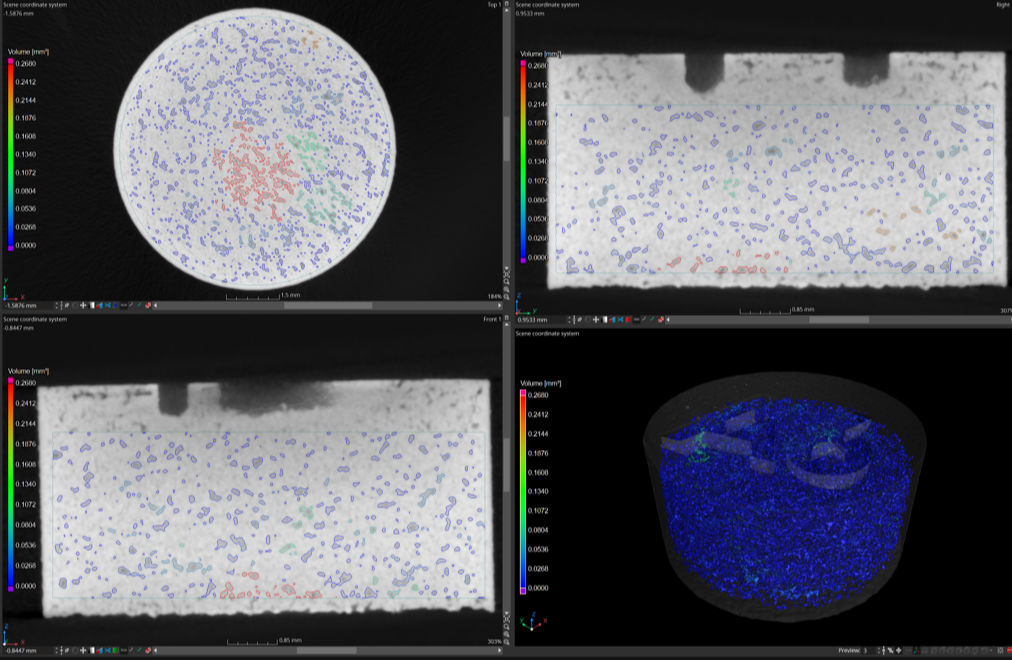Click the magnifier zoom icon beside the 184% indicator

[506, 296]
